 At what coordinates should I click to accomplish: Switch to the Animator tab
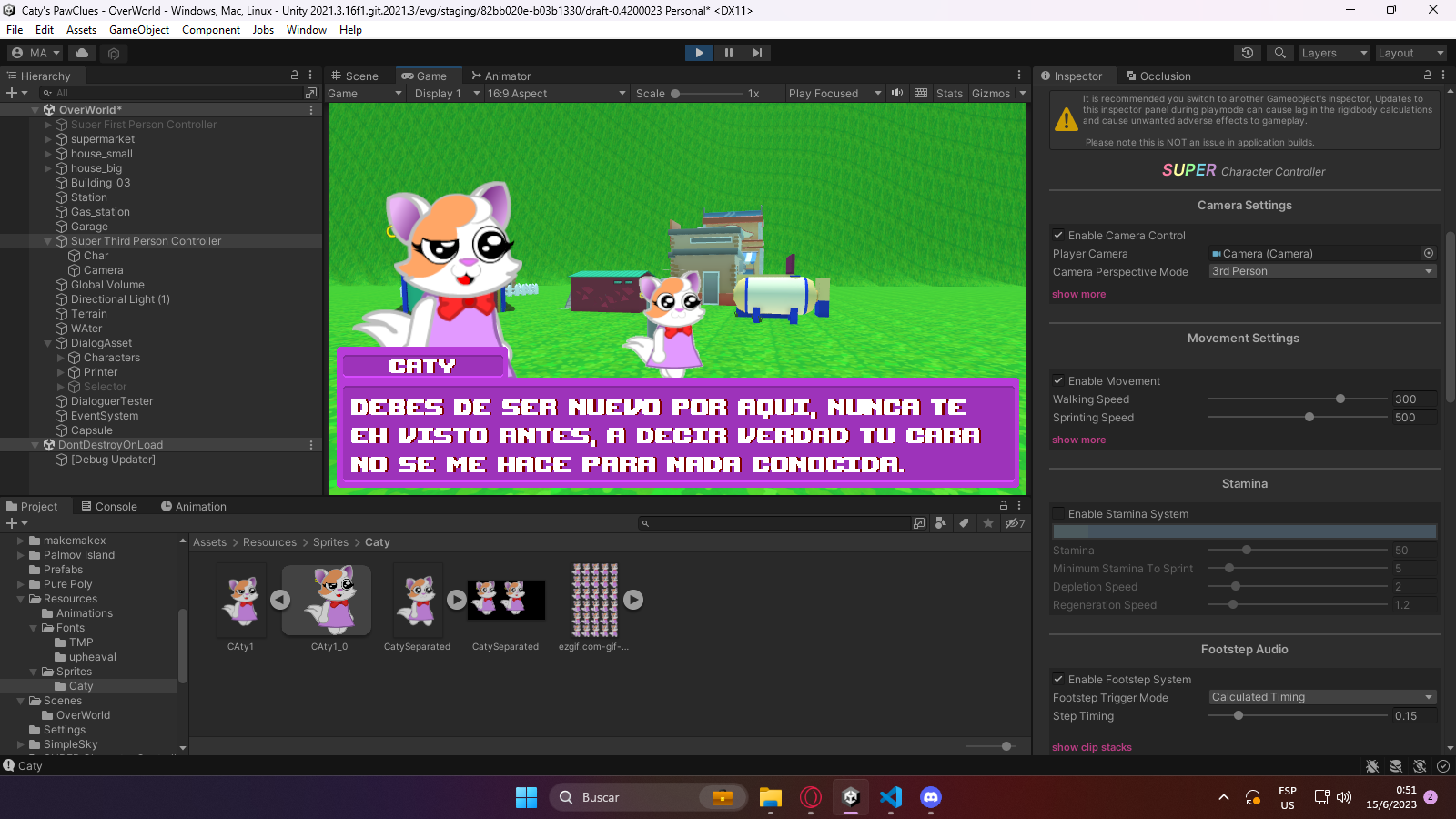point(501,76)
